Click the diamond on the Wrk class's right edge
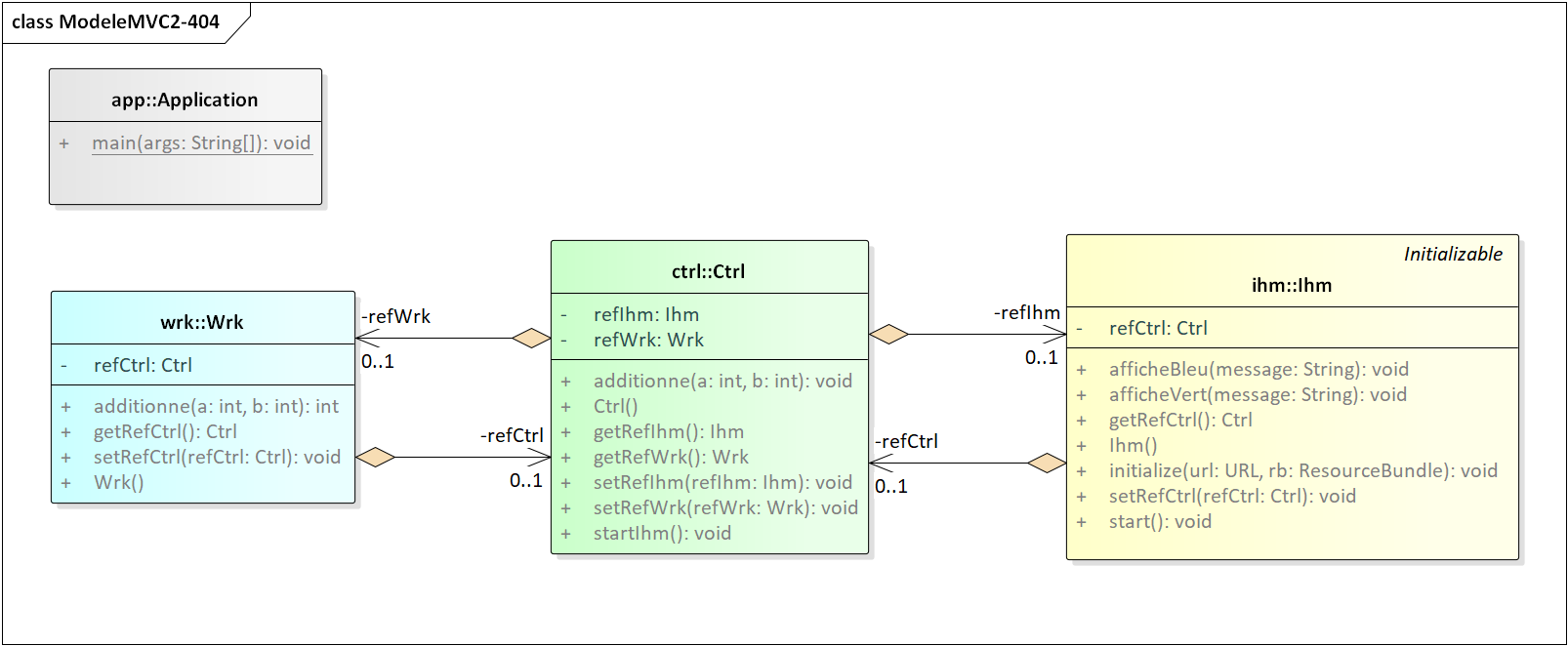Screen dimensions: 1568x646 pos(375,457)
